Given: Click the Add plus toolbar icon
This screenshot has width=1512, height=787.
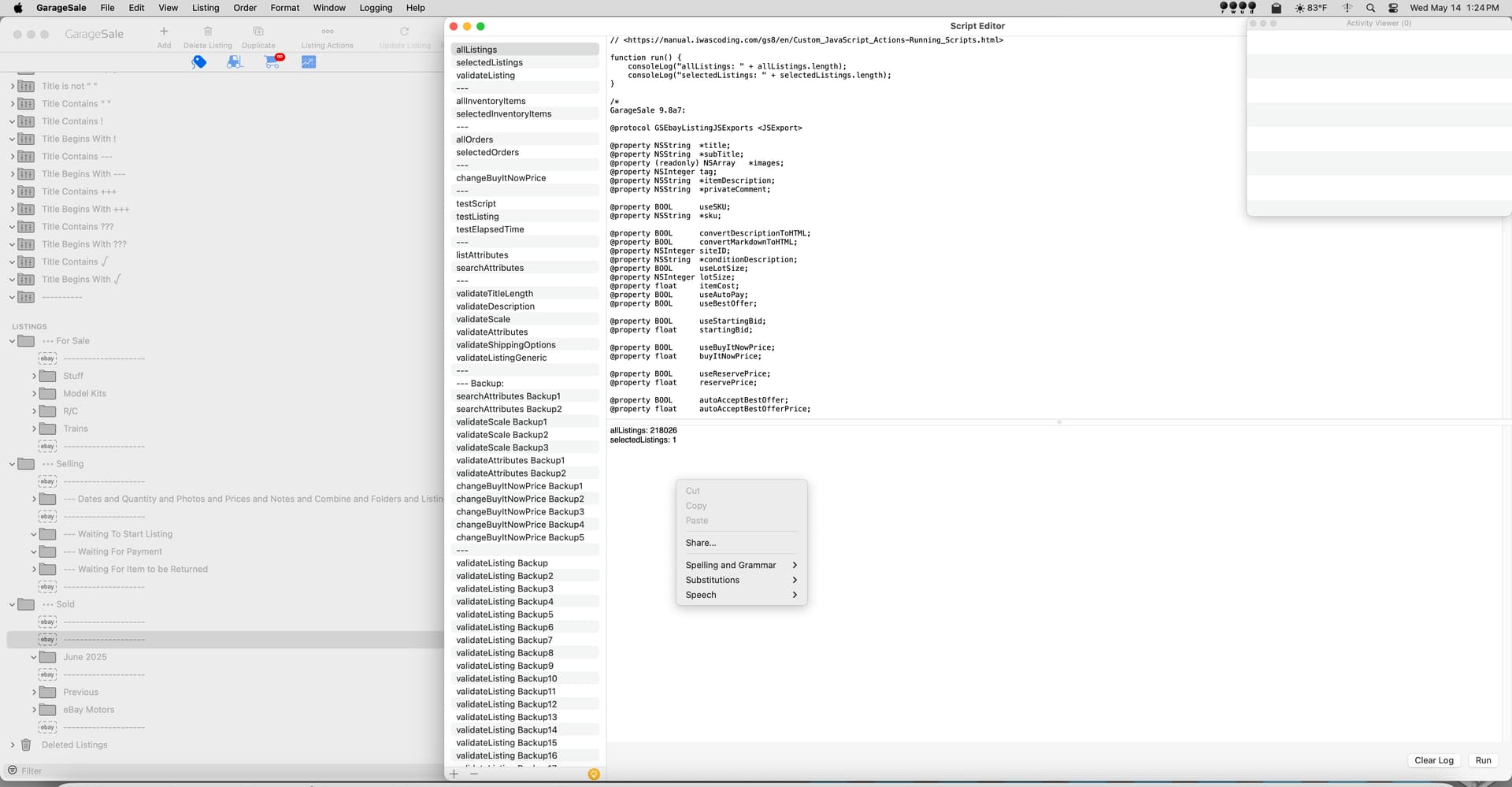Looking at the screenshot, I should pyautogui.click(x=164, y=32).
